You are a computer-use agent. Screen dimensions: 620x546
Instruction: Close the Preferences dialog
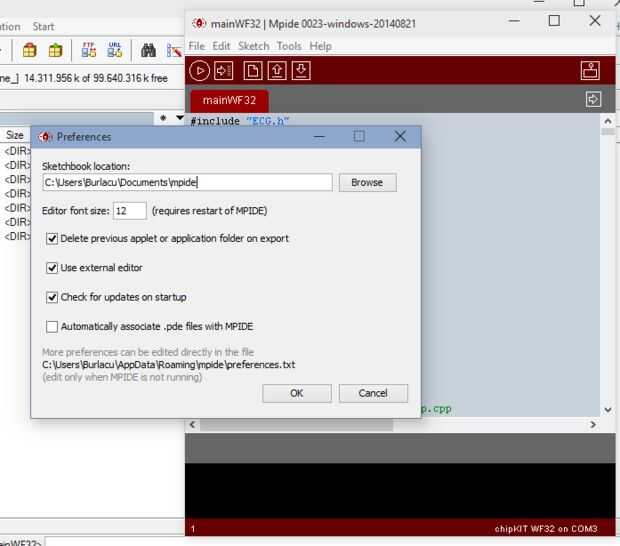point(400,136)
